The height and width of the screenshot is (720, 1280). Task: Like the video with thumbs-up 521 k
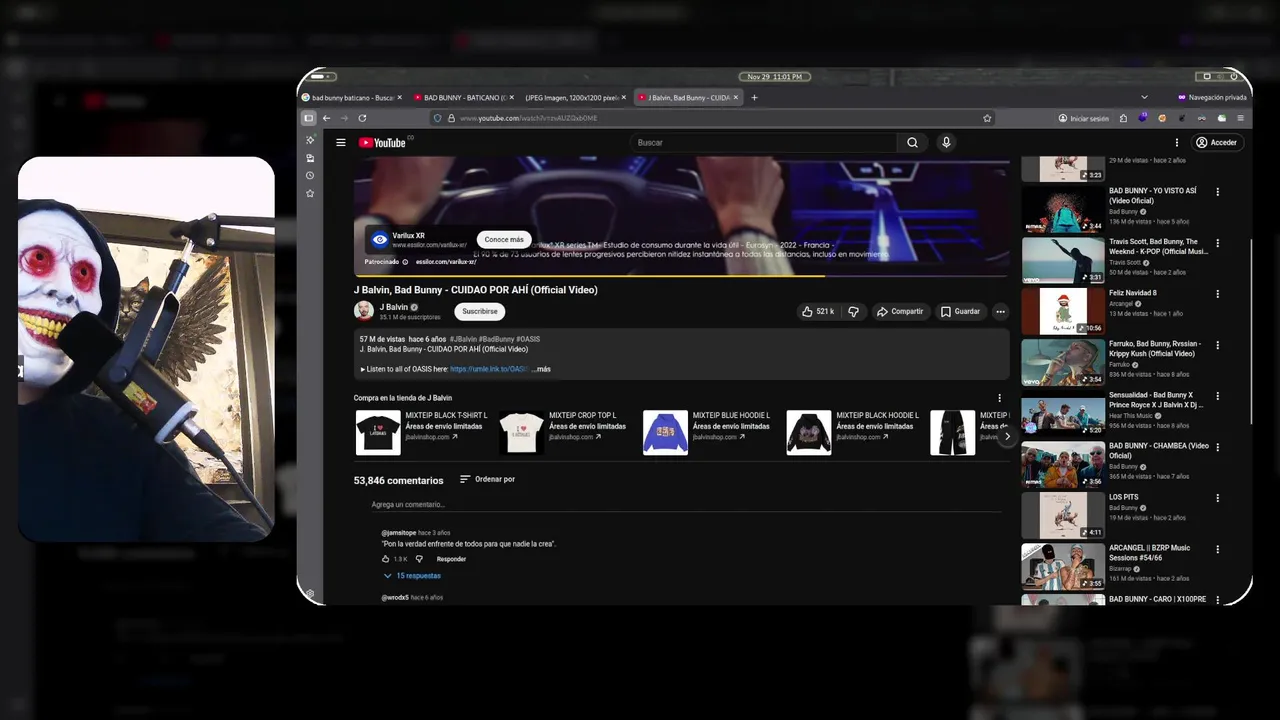[817, 311]
